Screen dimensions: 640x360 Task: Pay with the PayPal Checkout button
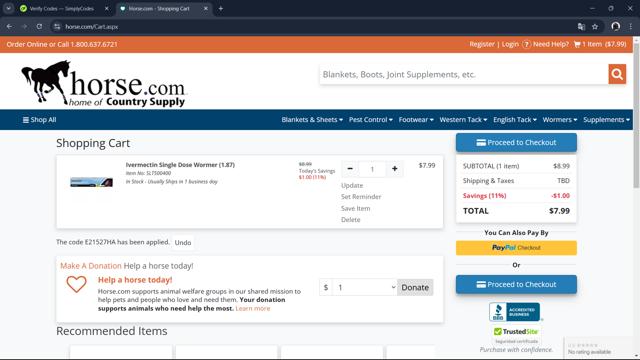click(x=516, y=248)
